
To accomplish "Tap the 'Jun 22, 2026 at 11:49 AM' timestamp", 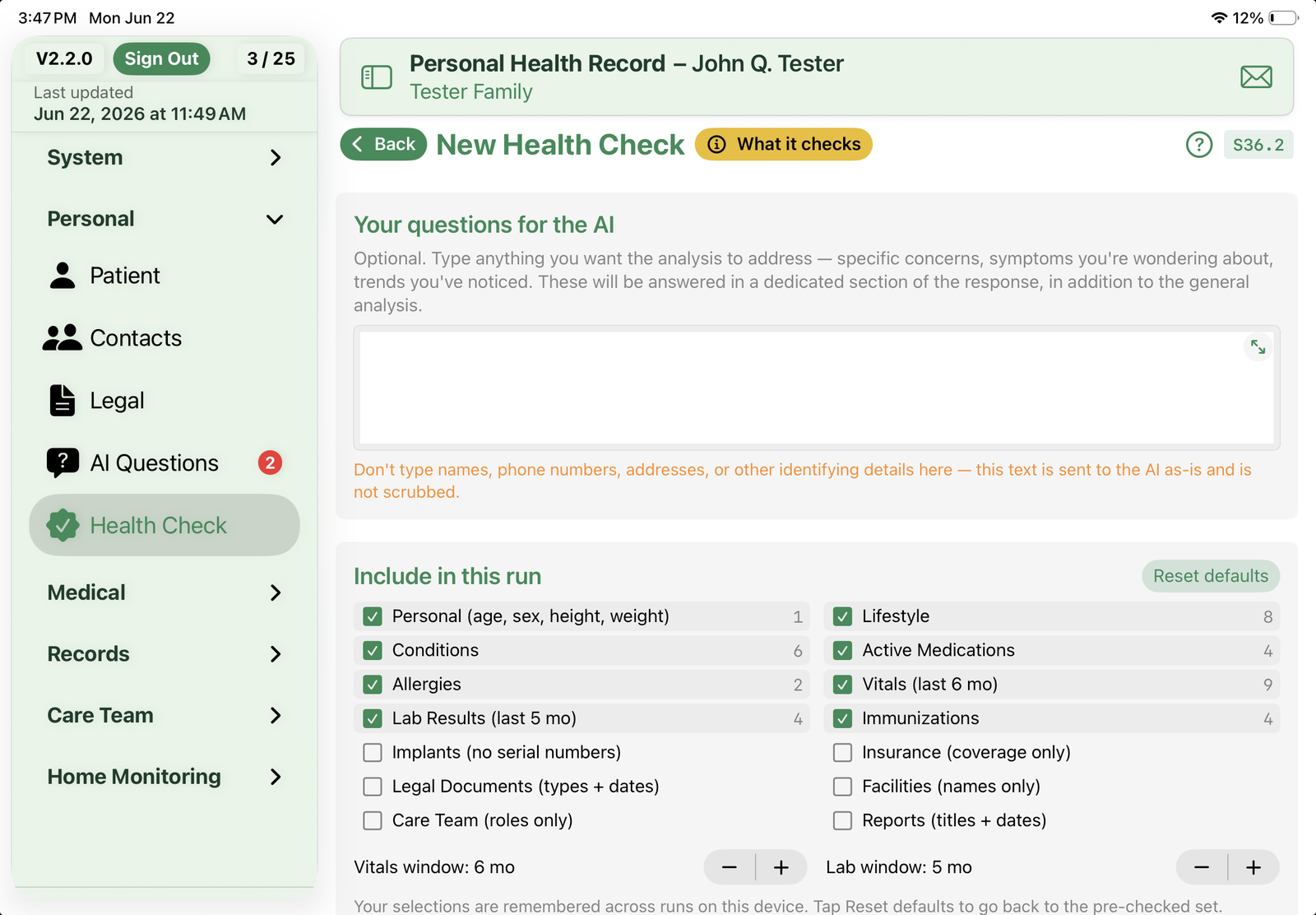I will pos(140,114).
